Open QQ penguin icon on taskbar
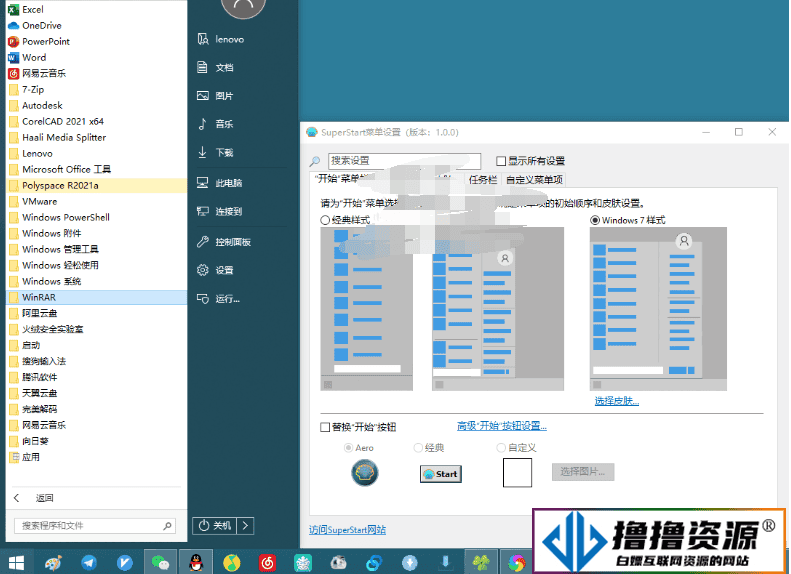 pyautogui.click(x=196, y=562)
